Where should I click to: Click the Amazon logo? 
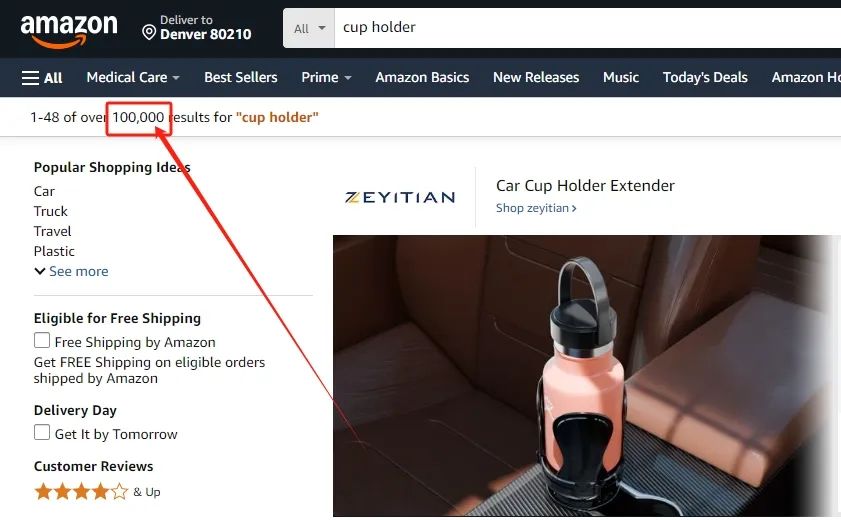[x=69, y=31]
